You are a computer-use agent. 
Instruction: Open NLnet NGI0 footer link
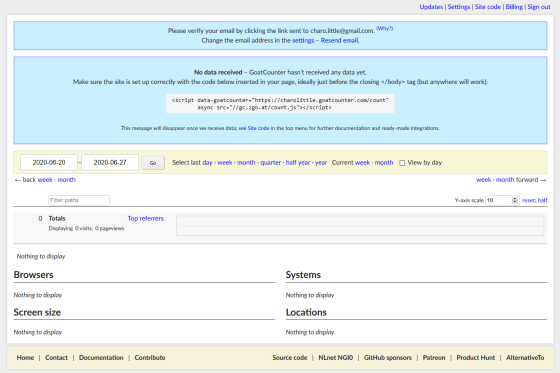[x=336, y=358]
